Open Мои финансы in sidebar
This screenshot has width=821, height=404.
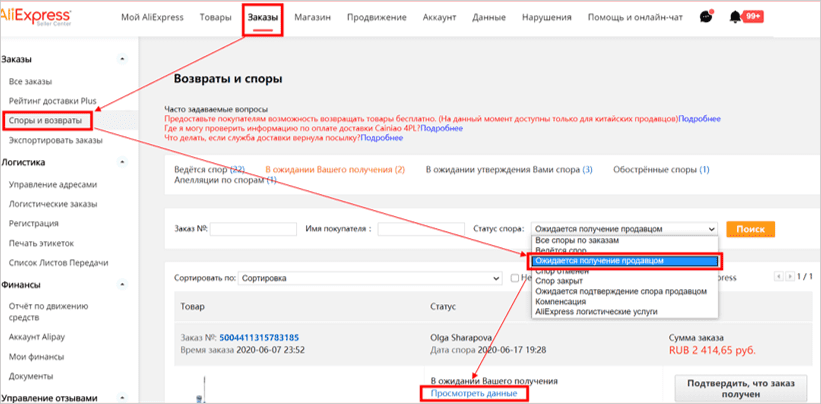(x=36, y=357)
